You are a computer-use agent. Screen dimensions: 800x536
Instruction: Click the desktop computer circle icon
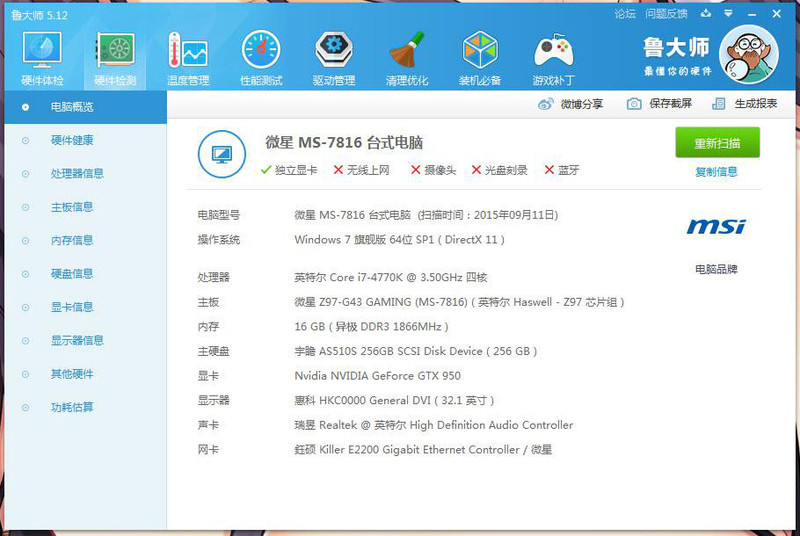221,154
